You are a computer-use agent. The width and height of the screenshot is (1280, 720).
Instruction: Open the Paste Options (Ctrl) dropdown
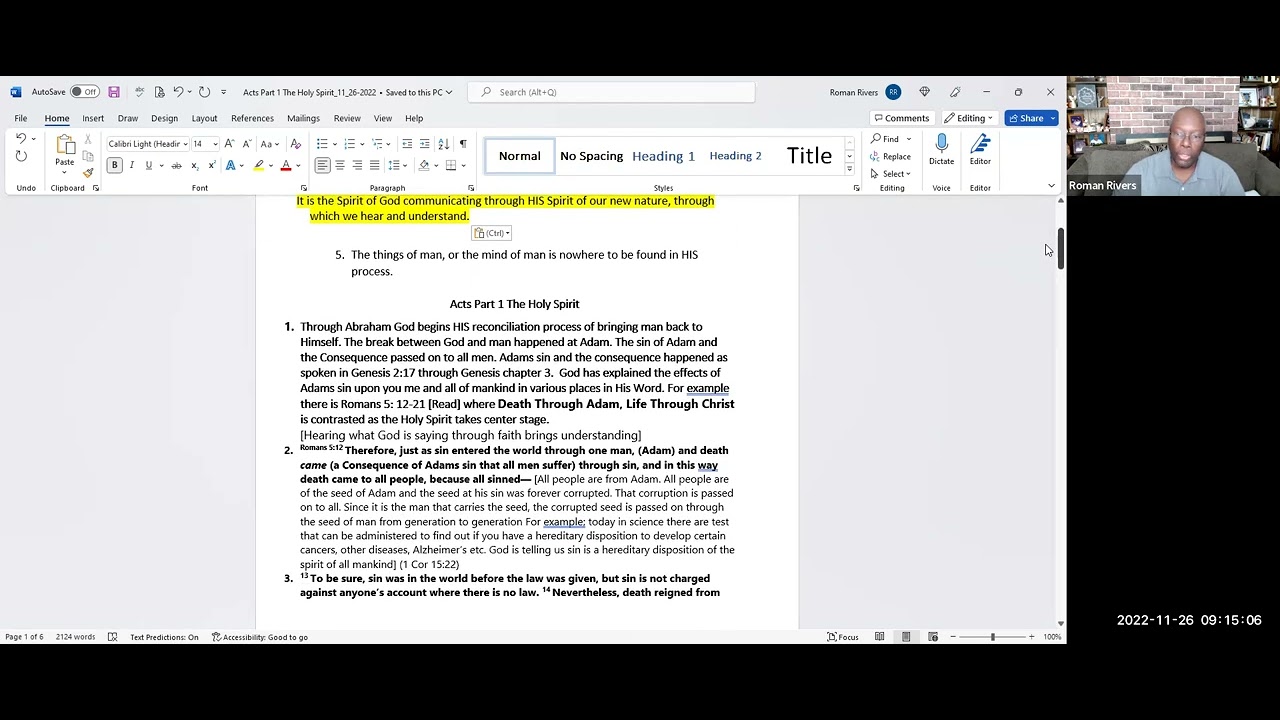tap(492, 233)
